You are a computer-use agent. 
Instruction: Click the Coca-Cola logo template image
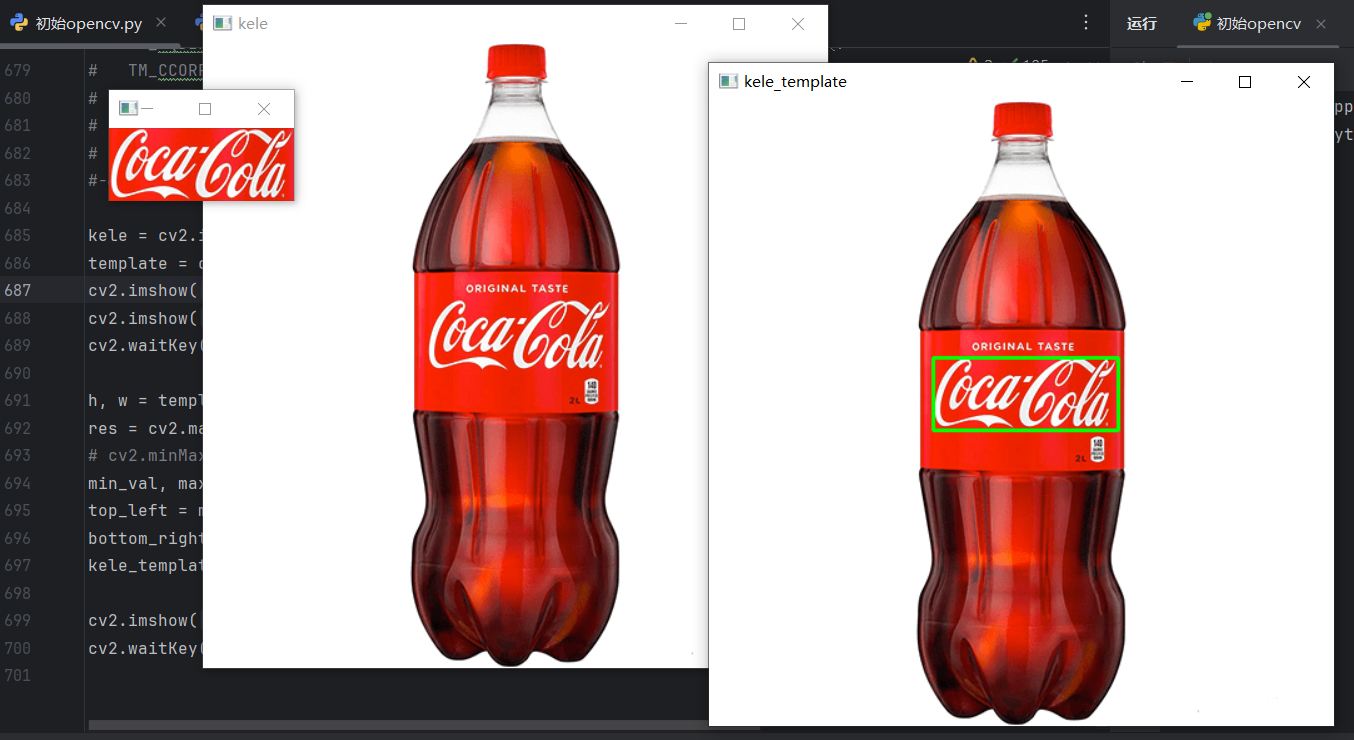[x=201, y=164]
